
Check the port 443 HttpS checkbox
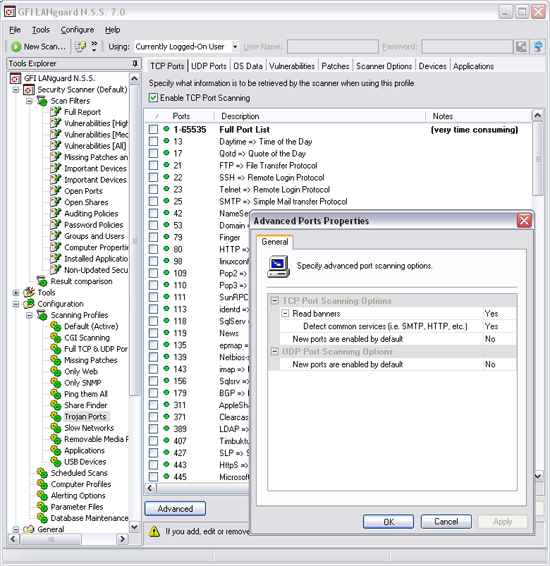pos(153,465)
